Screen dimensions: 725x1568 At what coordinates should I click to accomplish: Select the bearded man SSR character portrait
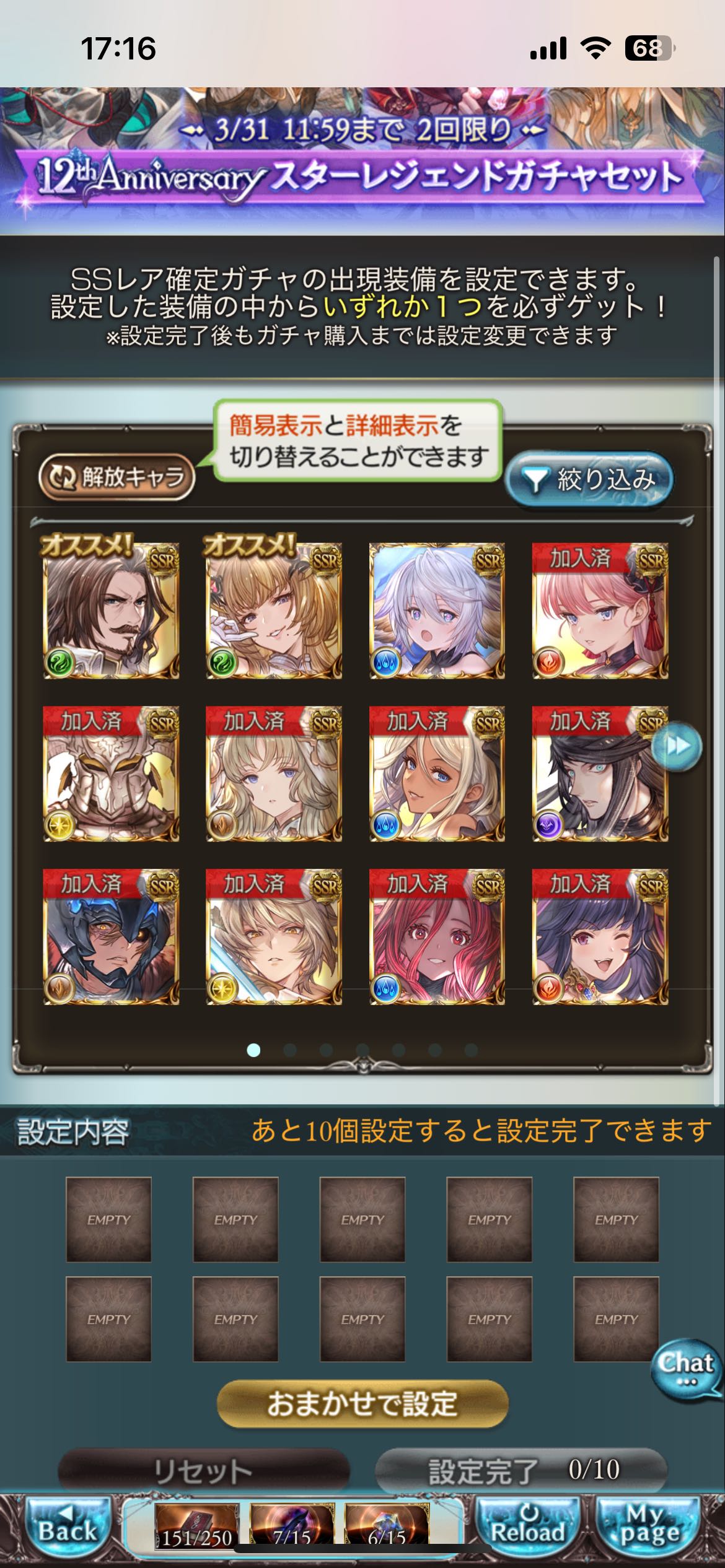[x=111, y=611]
